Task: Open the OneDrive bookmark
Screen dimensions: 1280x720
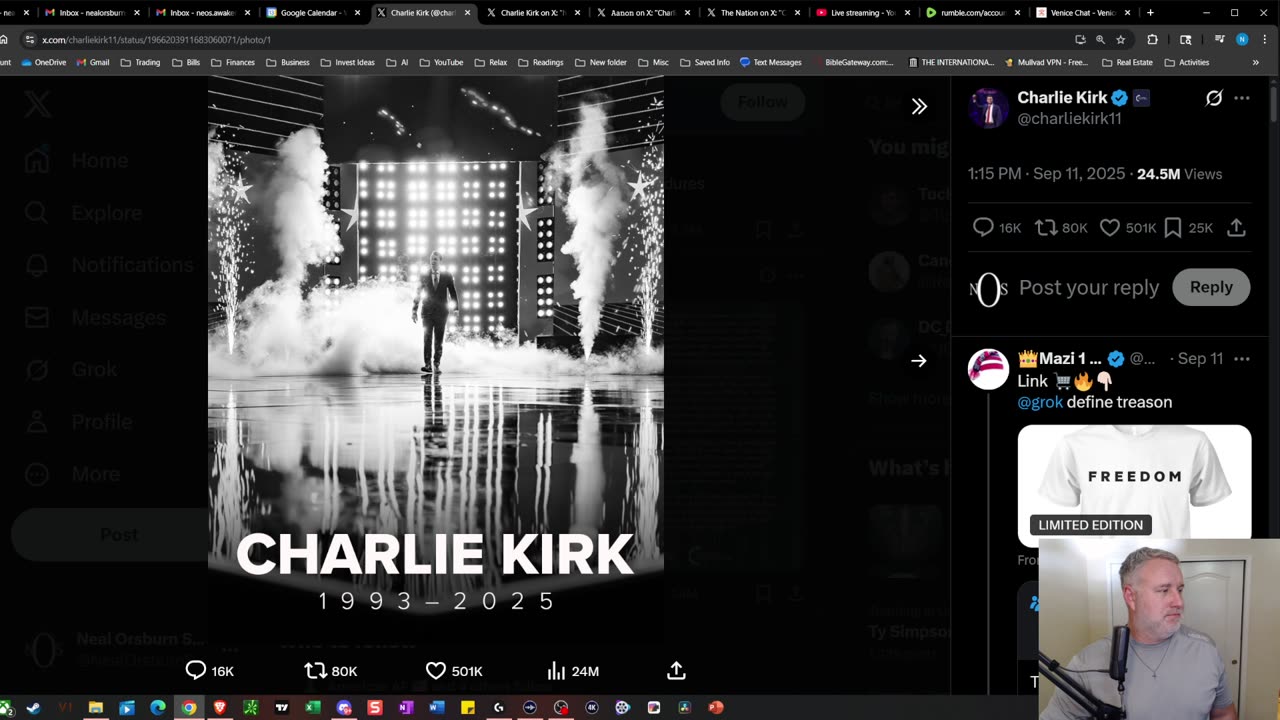Action: [43, 62]
